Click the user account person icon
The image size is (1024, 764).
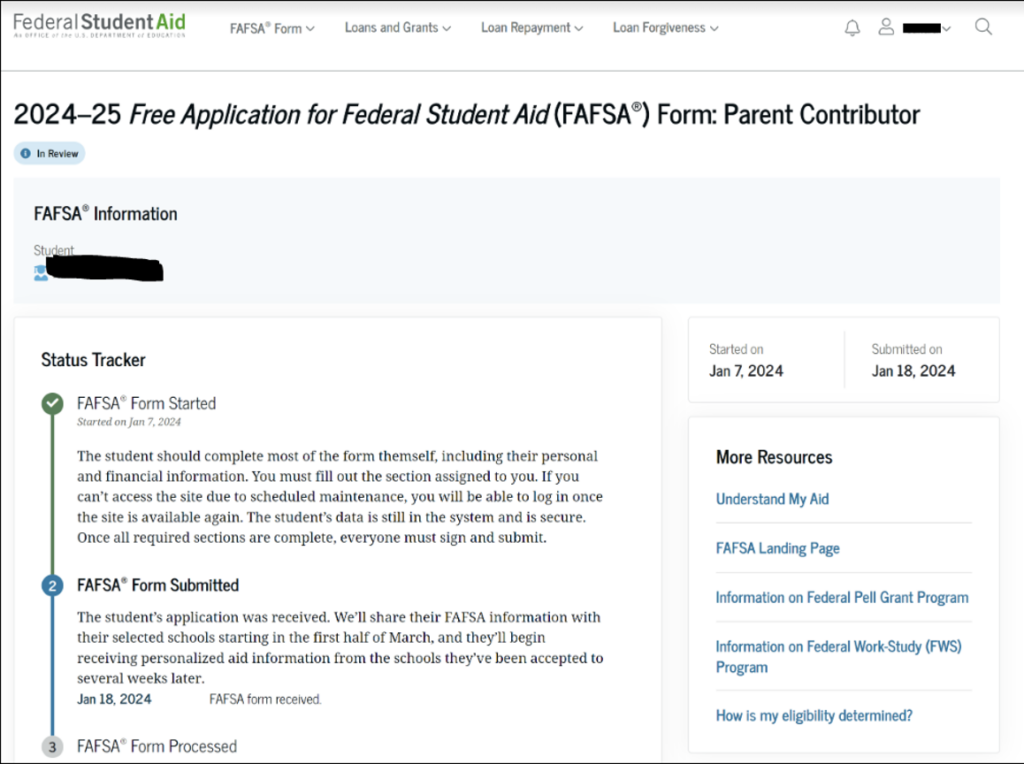[886, 27]
